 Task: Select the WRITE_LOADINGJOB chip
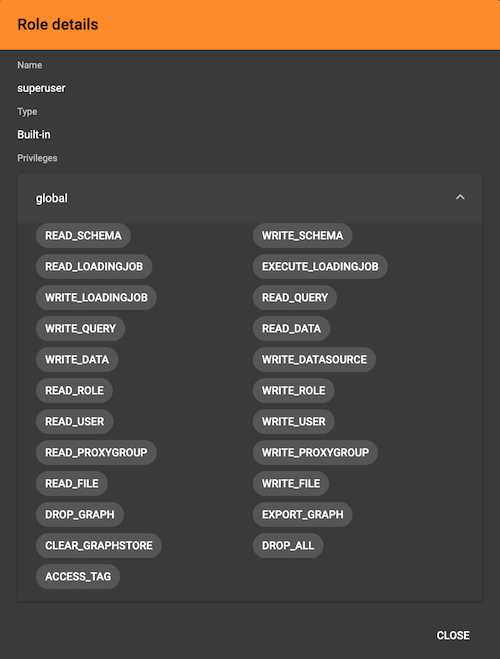tap(96, 298)
